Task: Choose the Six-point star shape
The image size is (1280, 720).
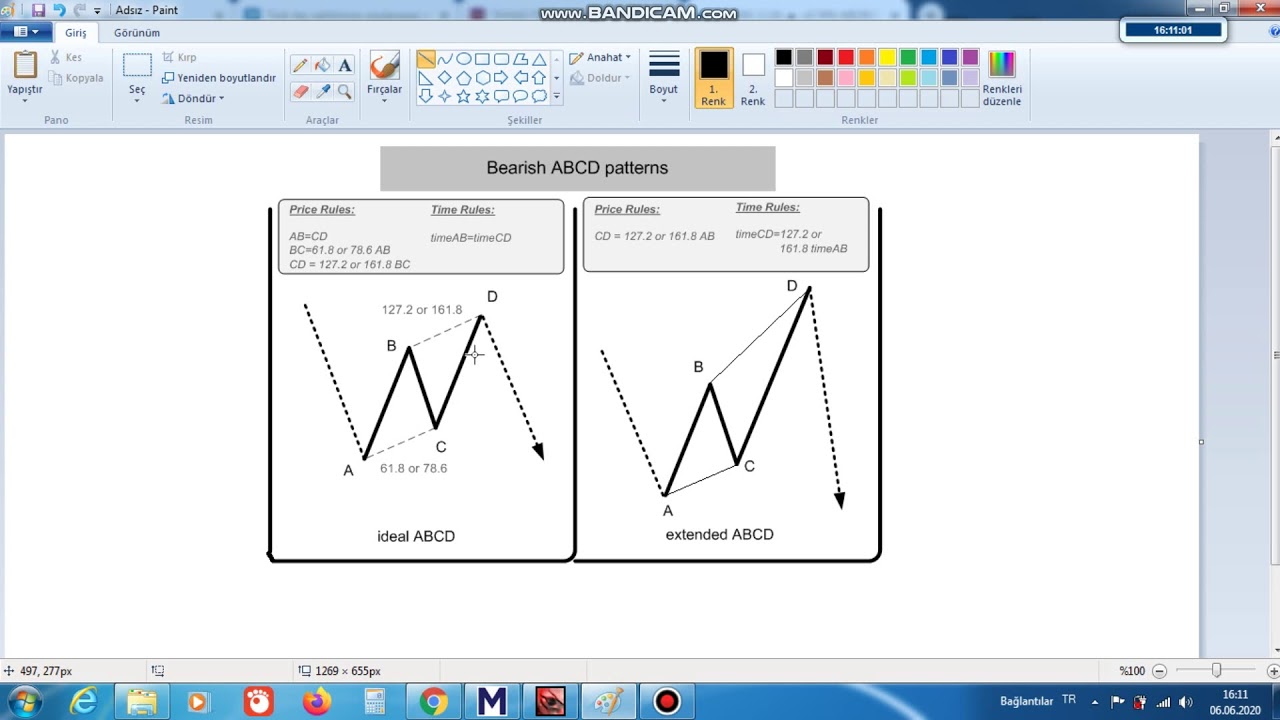Action: click(482, 96)
